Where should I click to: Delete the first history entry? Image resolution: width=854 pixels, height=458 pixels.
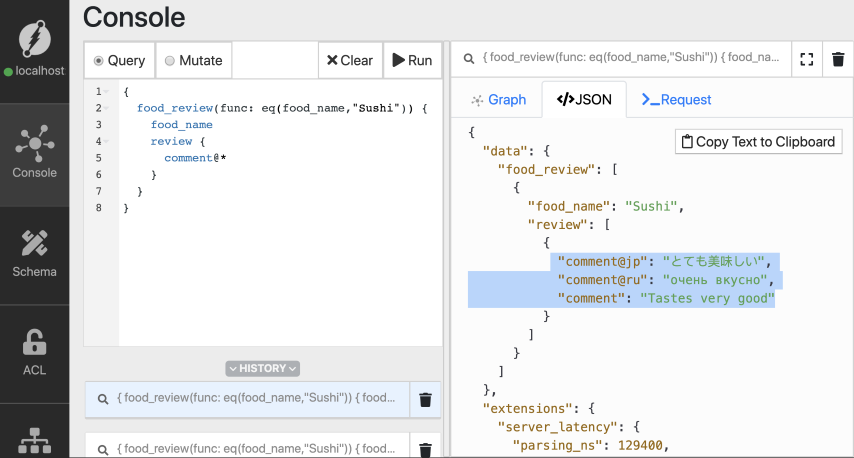coord(425,399)
